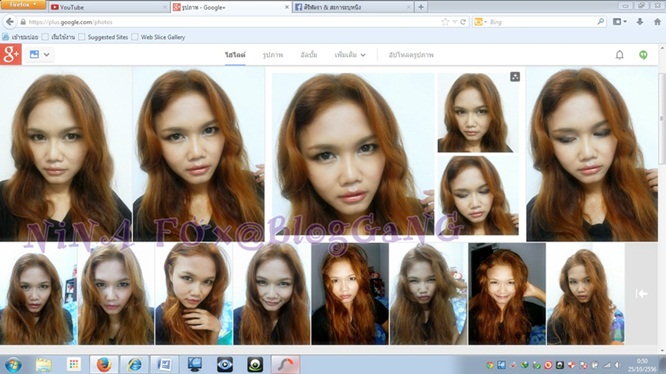Open the Suggested Sites bookmark
The image size is (666, 374).
(x=104, y=37)
